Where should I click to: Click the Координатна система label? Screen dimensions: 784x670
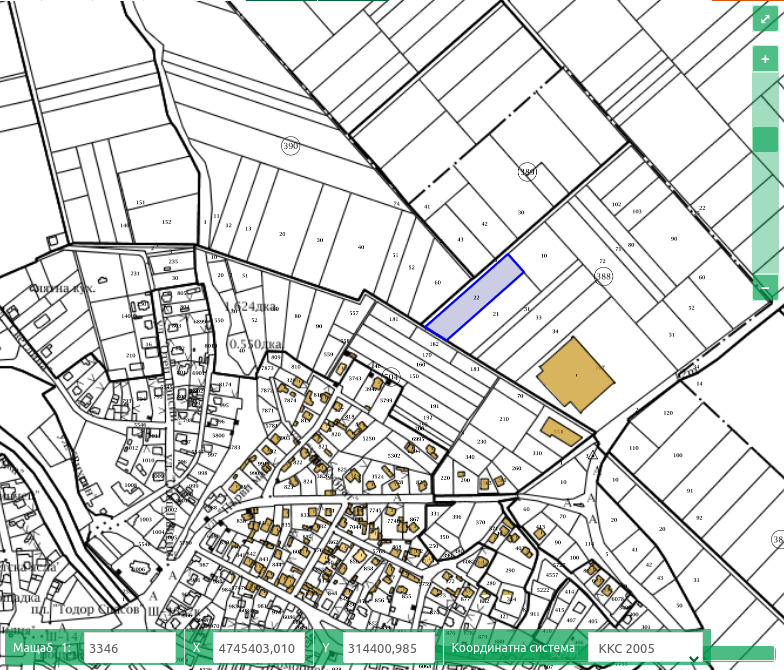(513, 648)
